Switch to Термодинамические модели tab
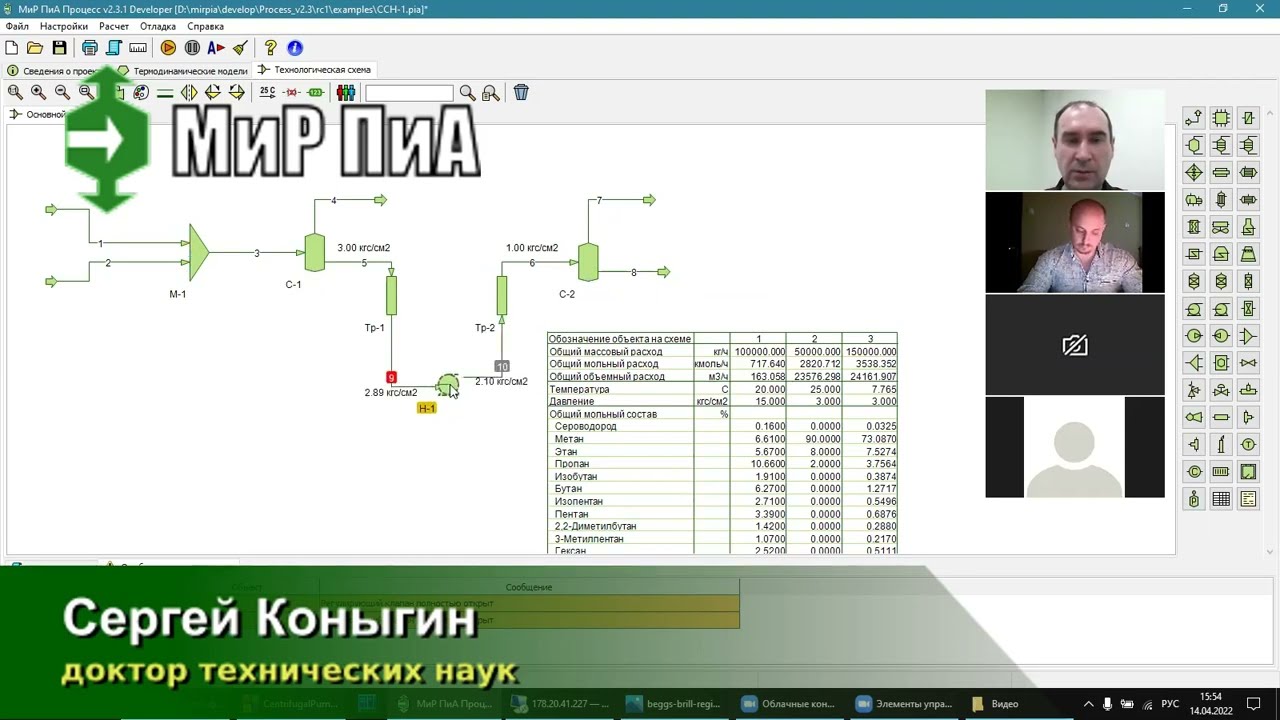The height and width of the screenshot is (720, 1280). pyautogui.click(x=183, y=71)
